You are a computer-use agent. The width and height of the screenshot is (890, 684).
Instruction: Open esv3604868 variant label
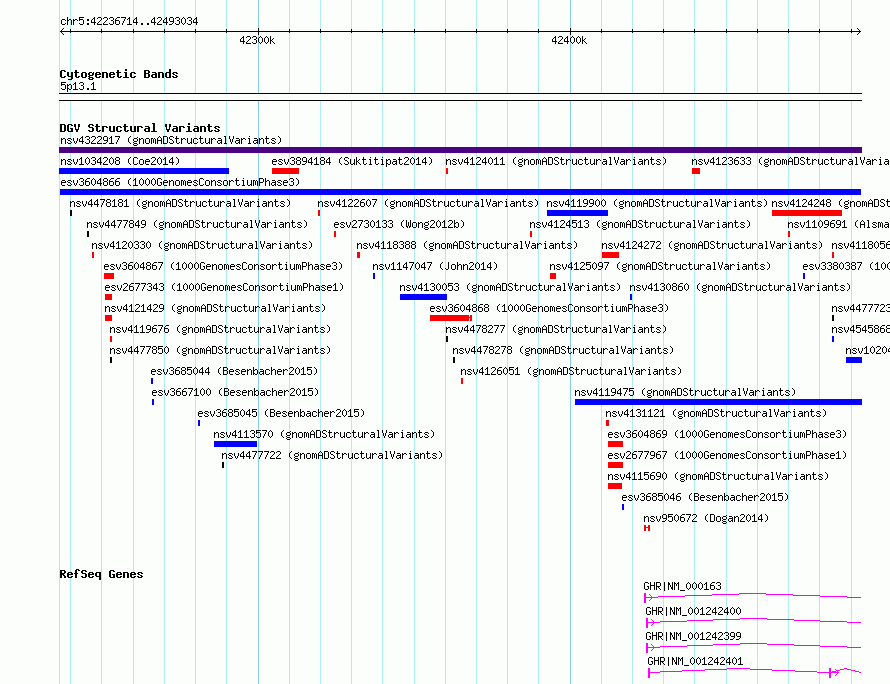pos(549,308)
